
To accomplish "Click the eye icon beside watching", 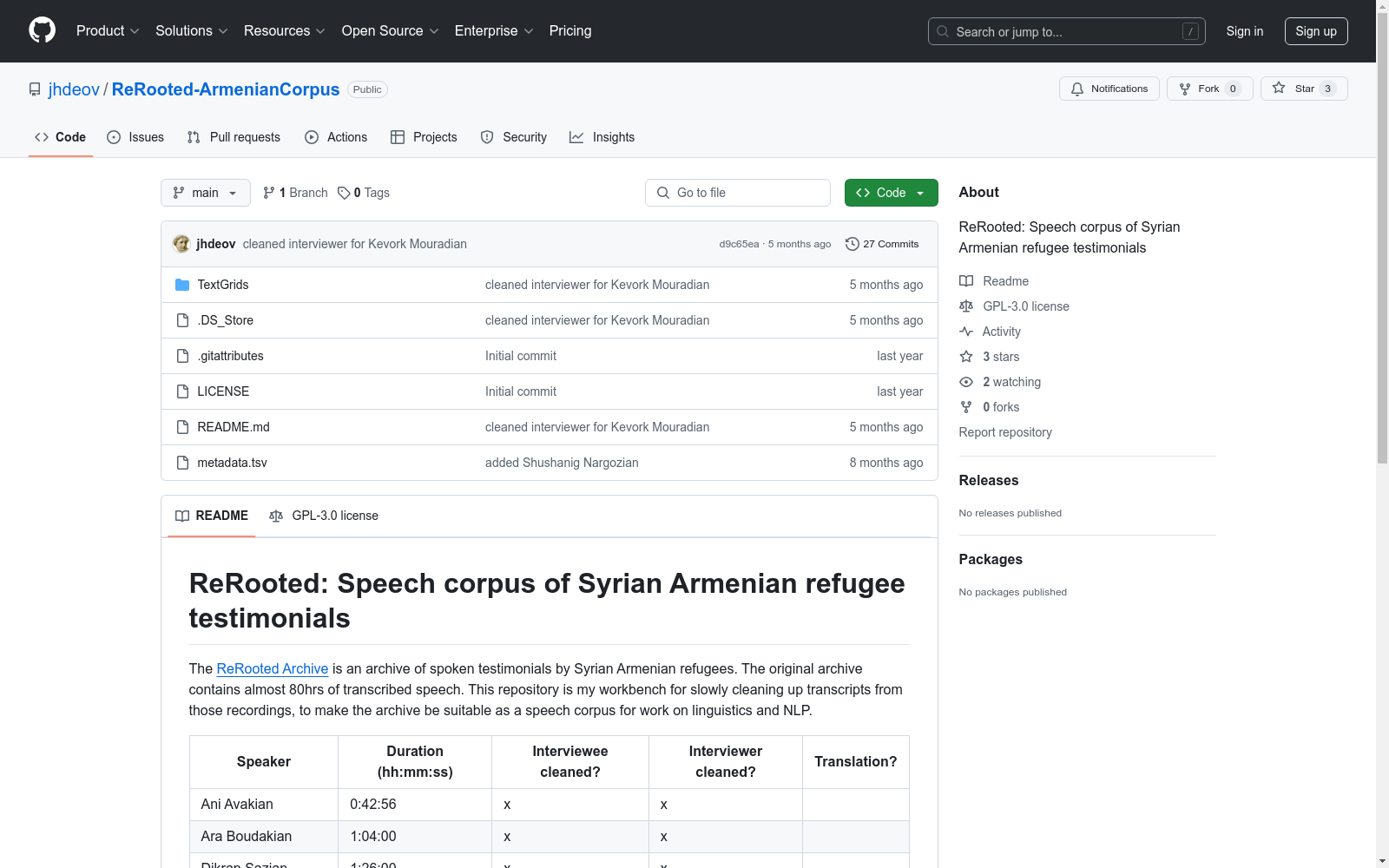I will pos(966,382).
